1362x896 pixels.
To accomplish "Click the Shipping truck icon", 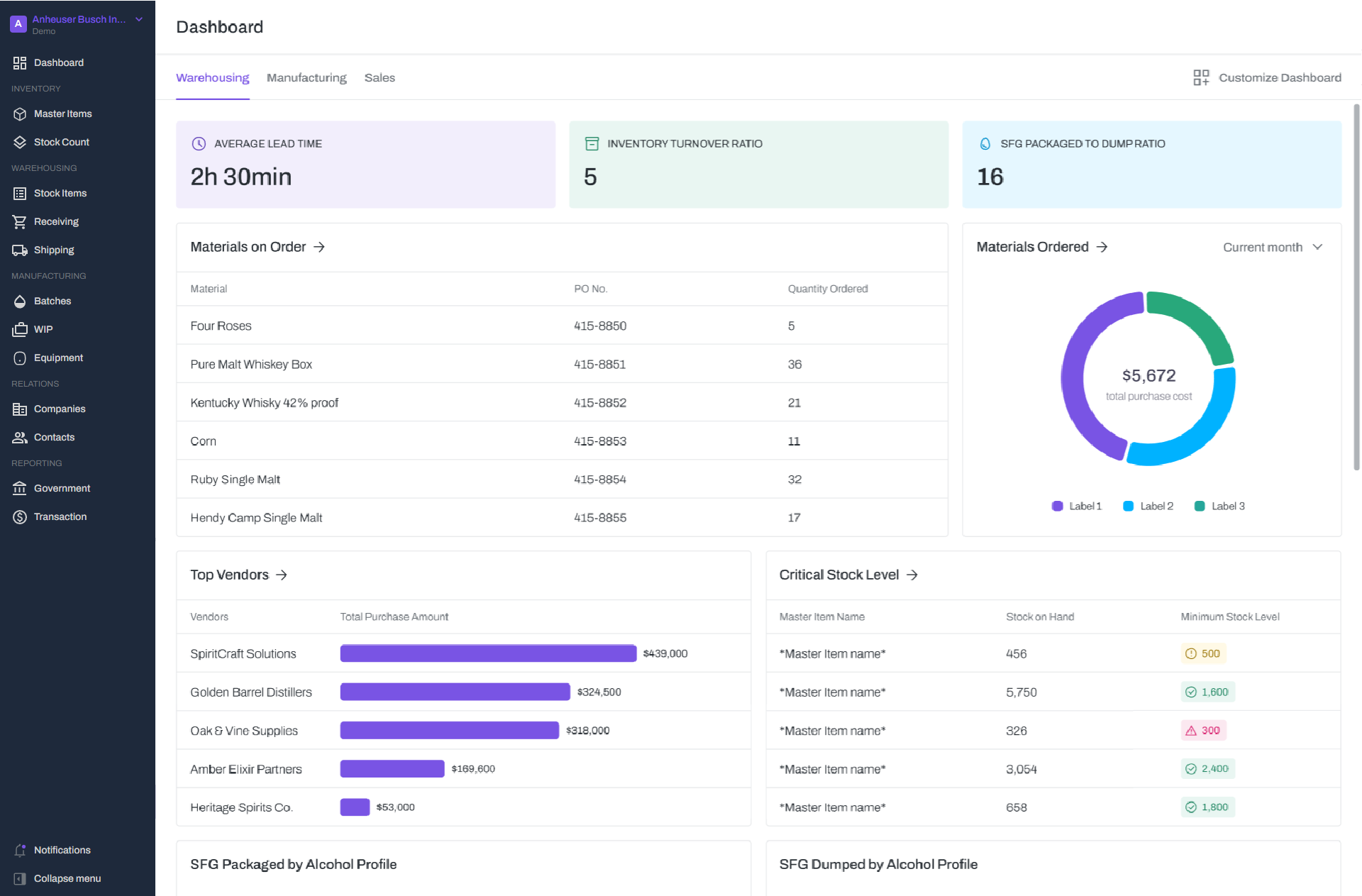I will pos(20,250).
